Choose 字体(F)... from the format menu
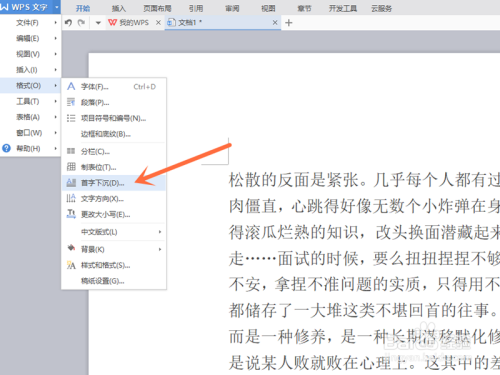This screenshot has height=375, width=500. (x=114, y=87)
